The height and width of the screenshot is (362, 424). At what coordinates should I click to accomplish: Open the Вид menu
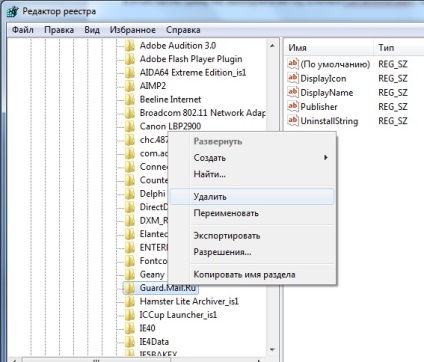[92, 30]
